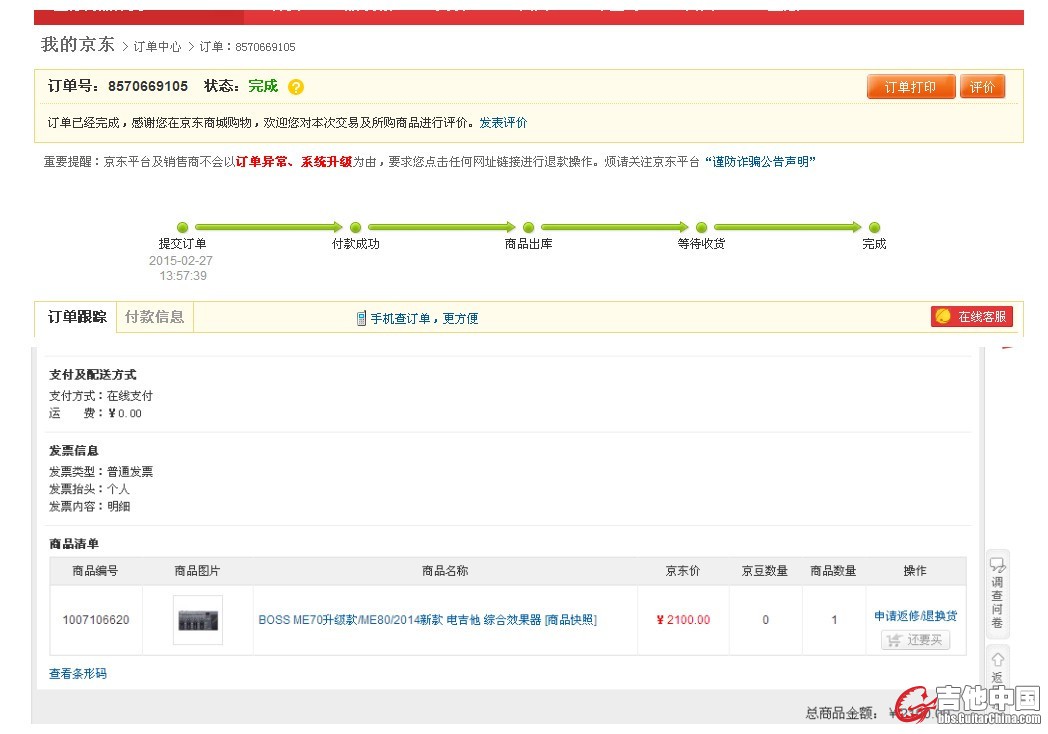Go to 订单中心 in the breadcrumb

pyautogui.click(x=157, y=47)
